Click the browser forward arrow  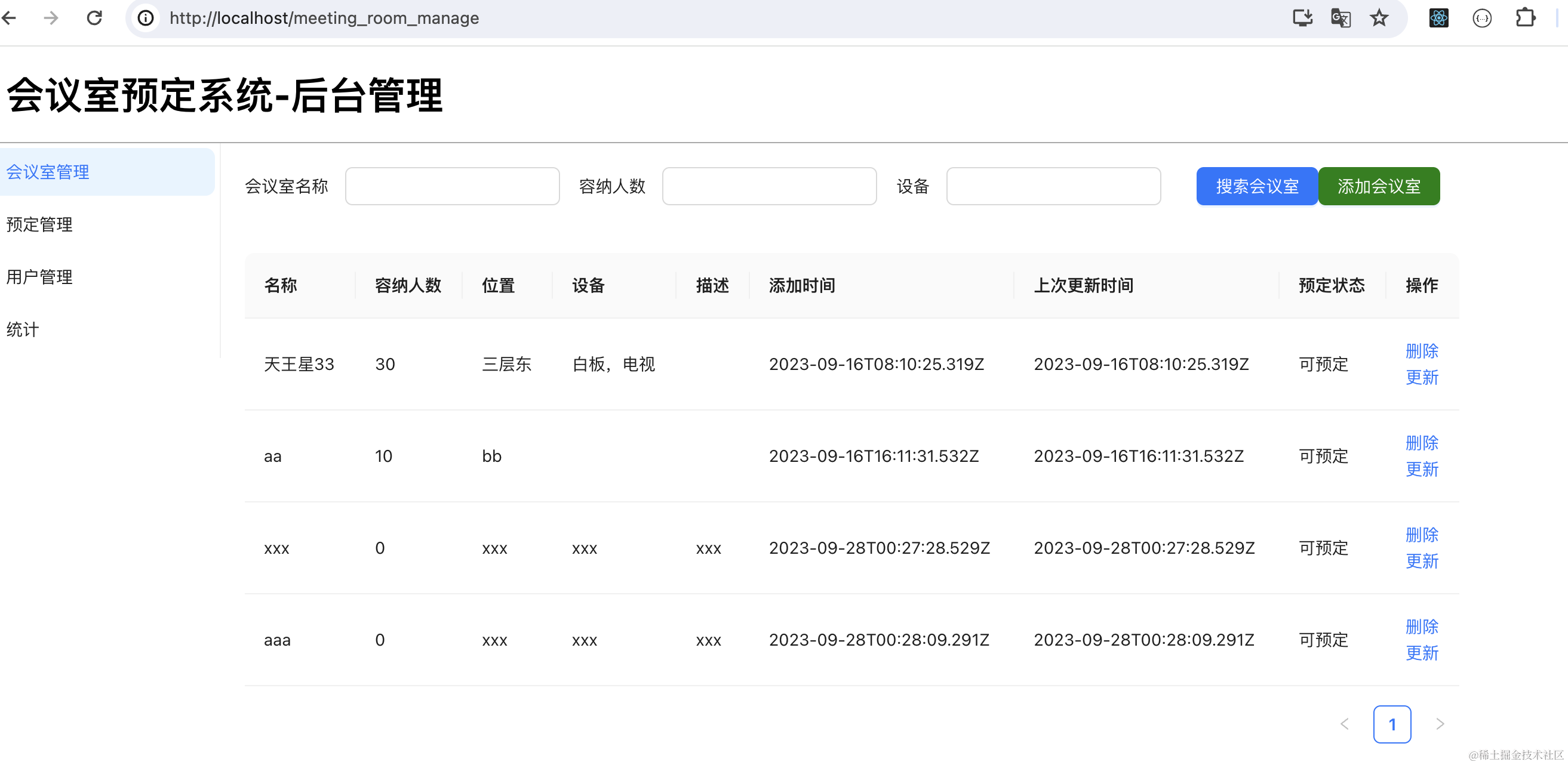(51, 18)
